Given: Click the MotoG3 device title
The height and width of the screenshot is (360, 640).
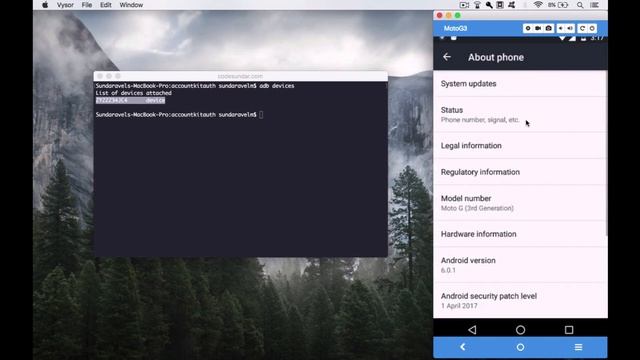Looking at the screenshot, I should [455, 28].
